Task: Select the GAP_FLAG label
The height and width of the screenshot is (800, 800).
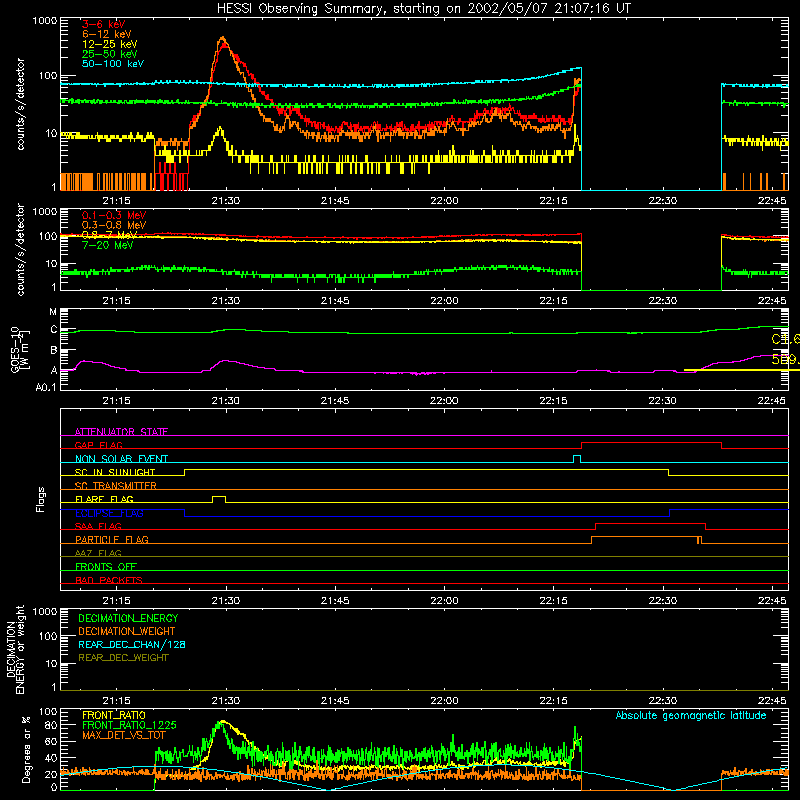Action: [x=98, y=445]
